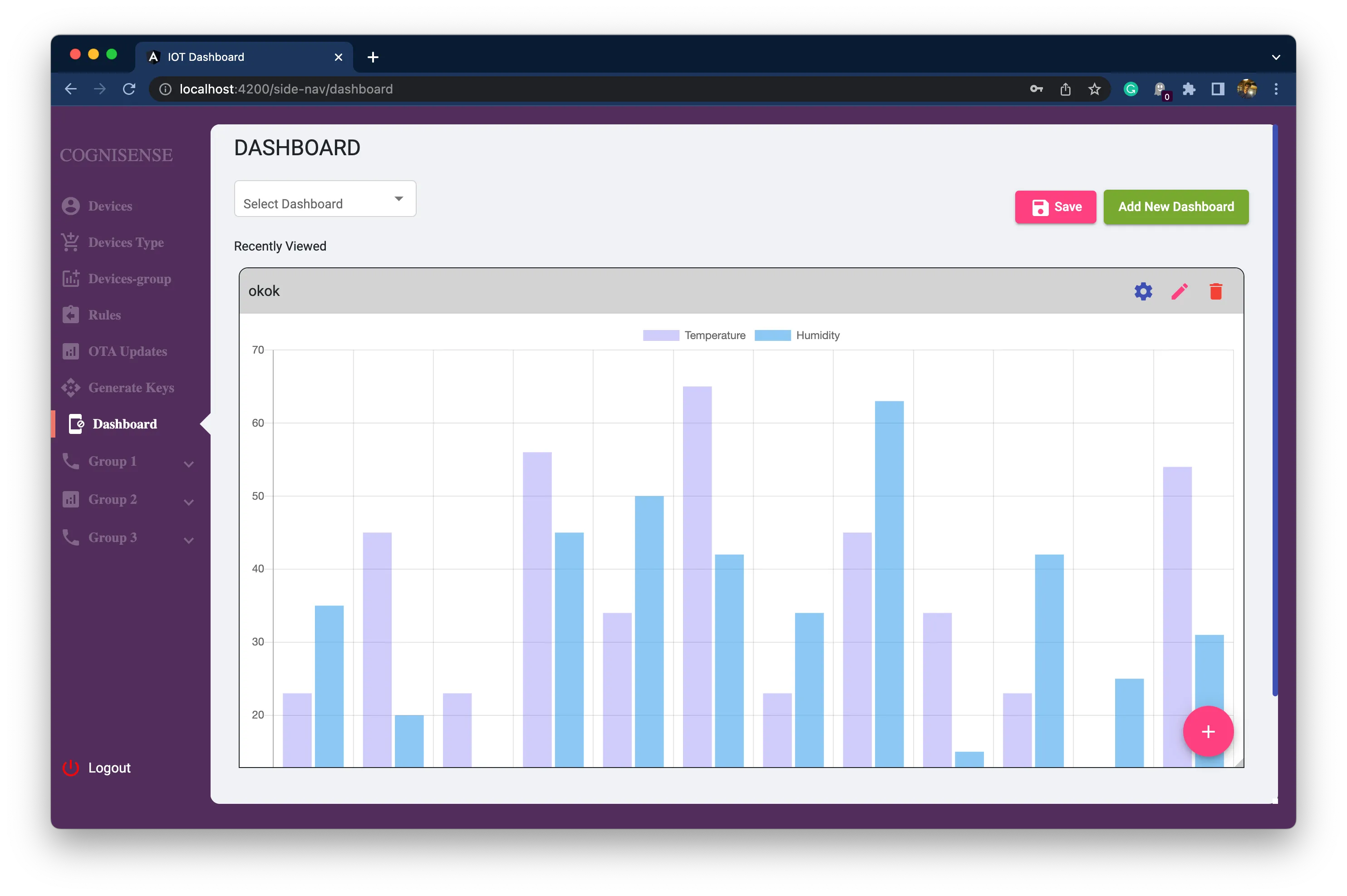This screenshot has width=1347, height=896.
Task: Click the Generate Keys diamond icon
Action: click(70, 388)
